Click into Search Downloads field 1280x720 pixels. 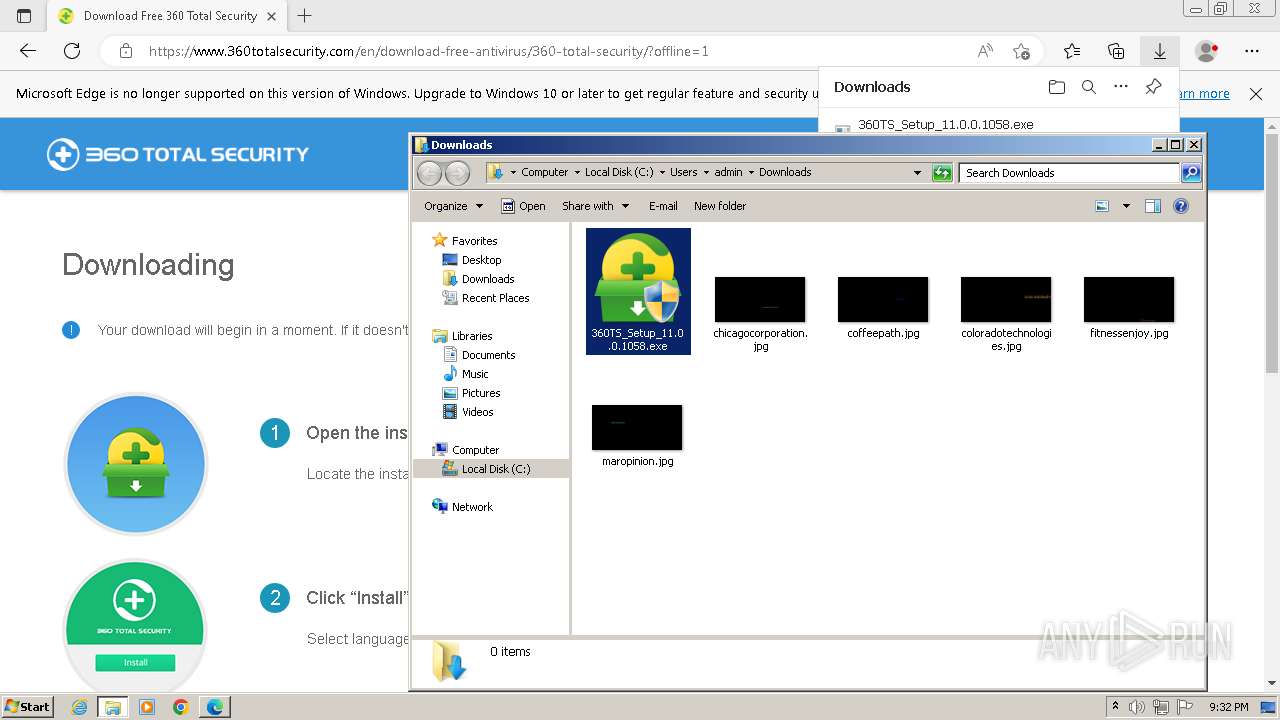point(1068,173)
